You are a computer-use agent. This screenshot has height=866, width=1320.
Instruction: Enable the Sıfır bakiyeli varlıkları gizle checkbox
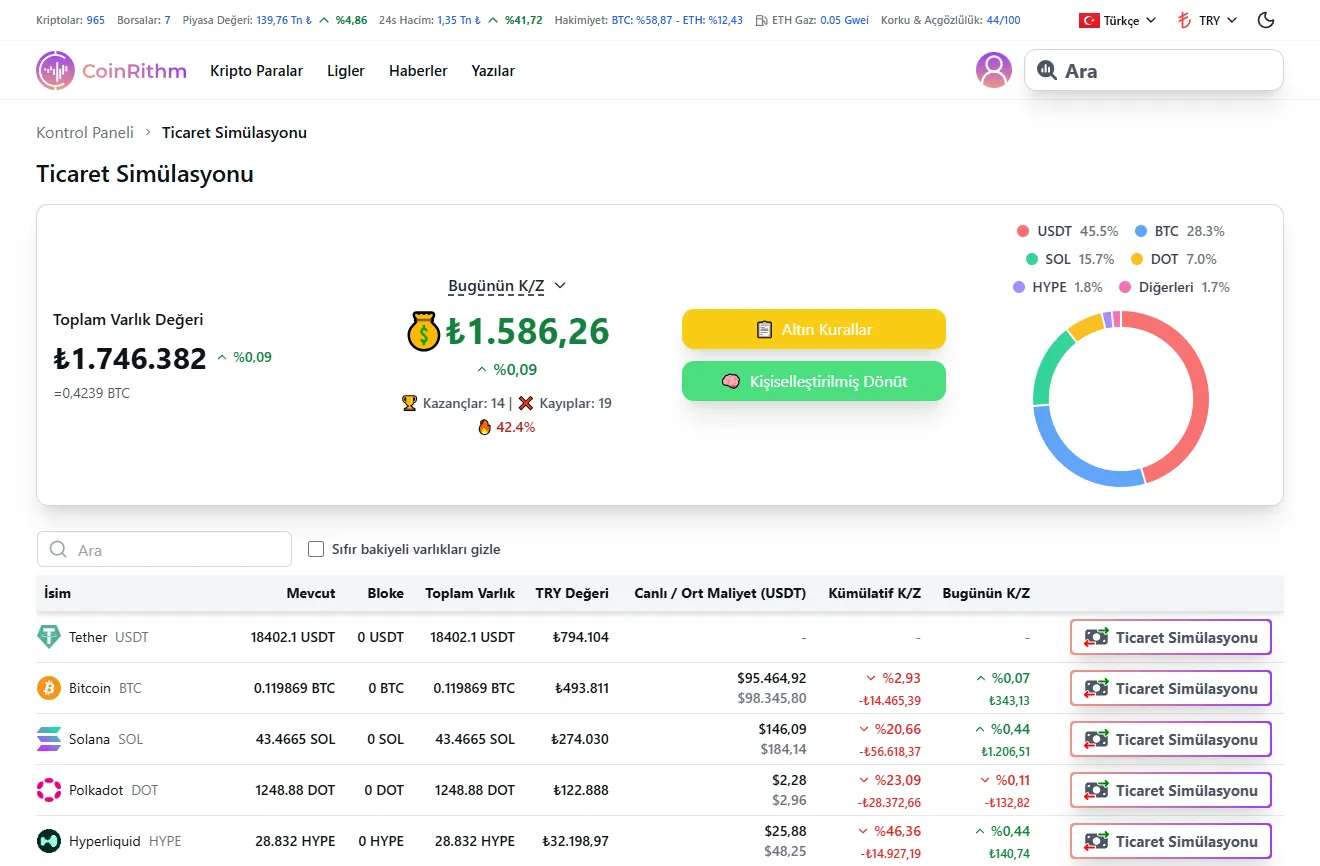pos(315,548)
